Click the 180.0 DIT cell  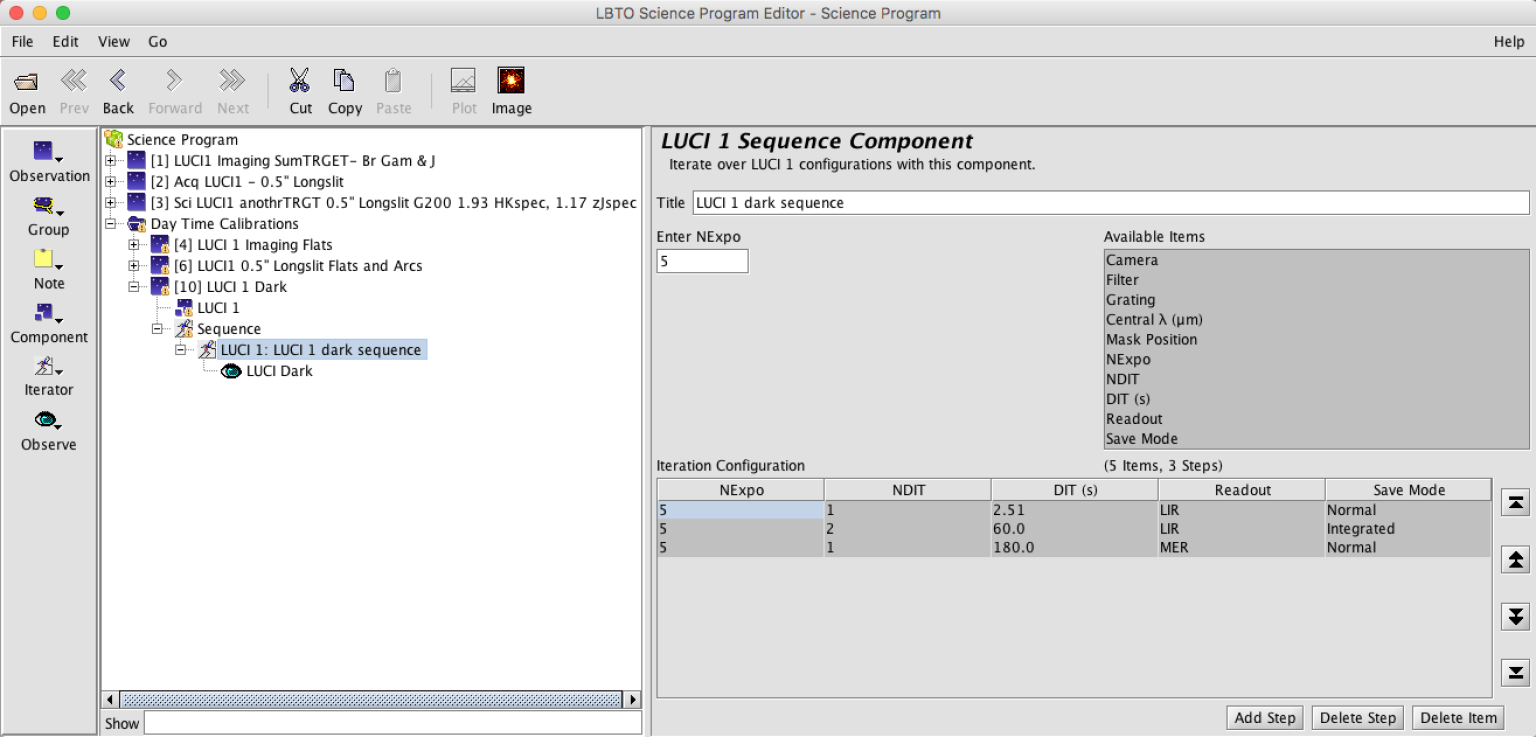click(1074, 548)
